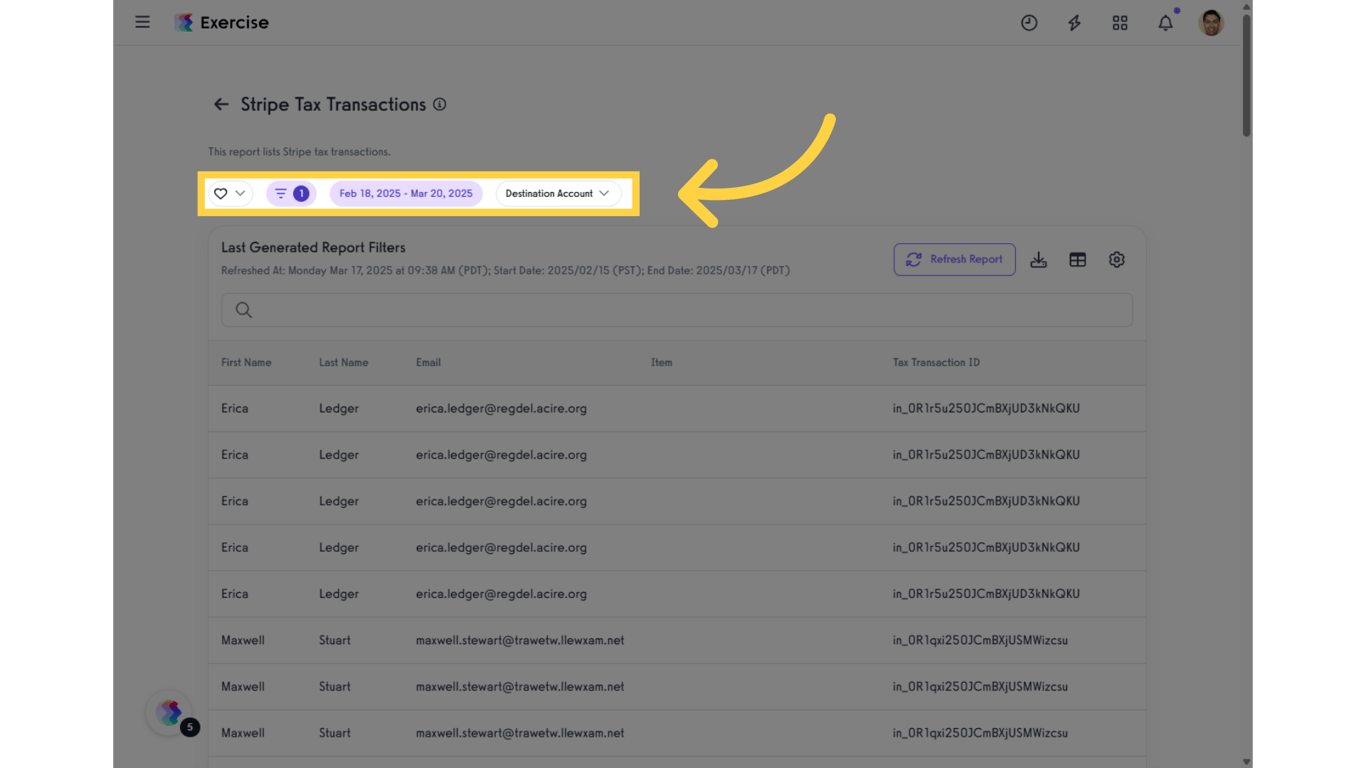Screen dimensions: 1366x768
Task: Go back using the left arrow
Action: [x=221, y=104]
